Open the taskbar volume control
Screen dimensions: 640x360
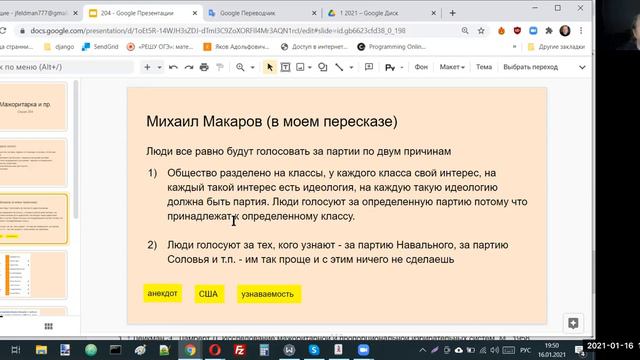(x=495, y=350)
